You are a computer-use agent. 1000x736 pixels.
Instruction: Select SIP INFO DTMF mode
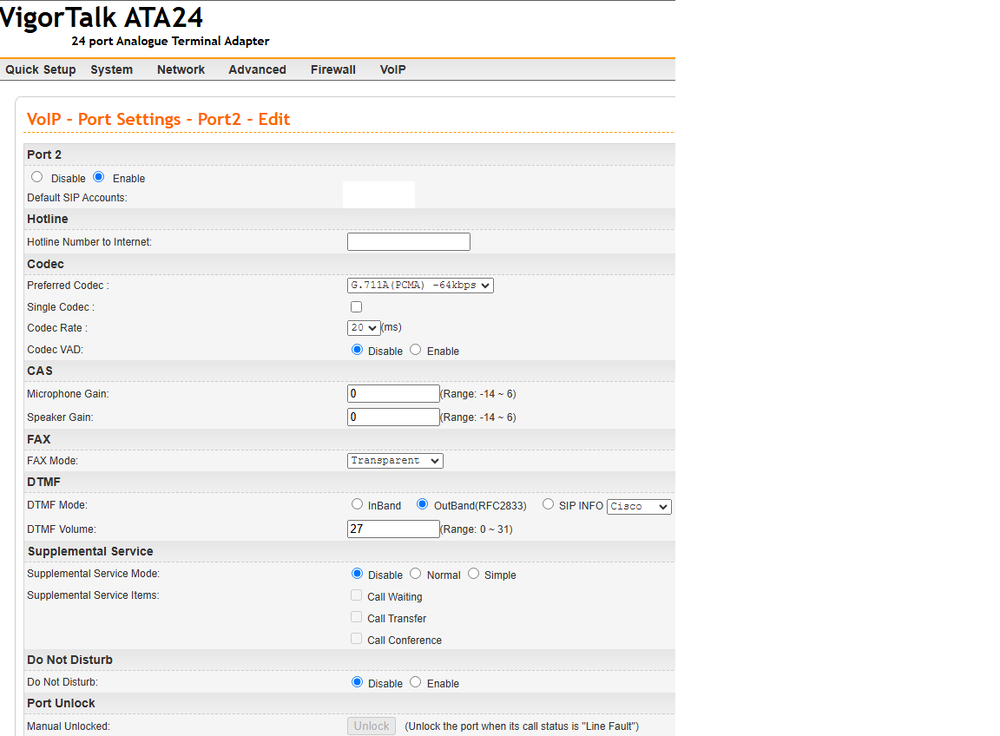548,505
